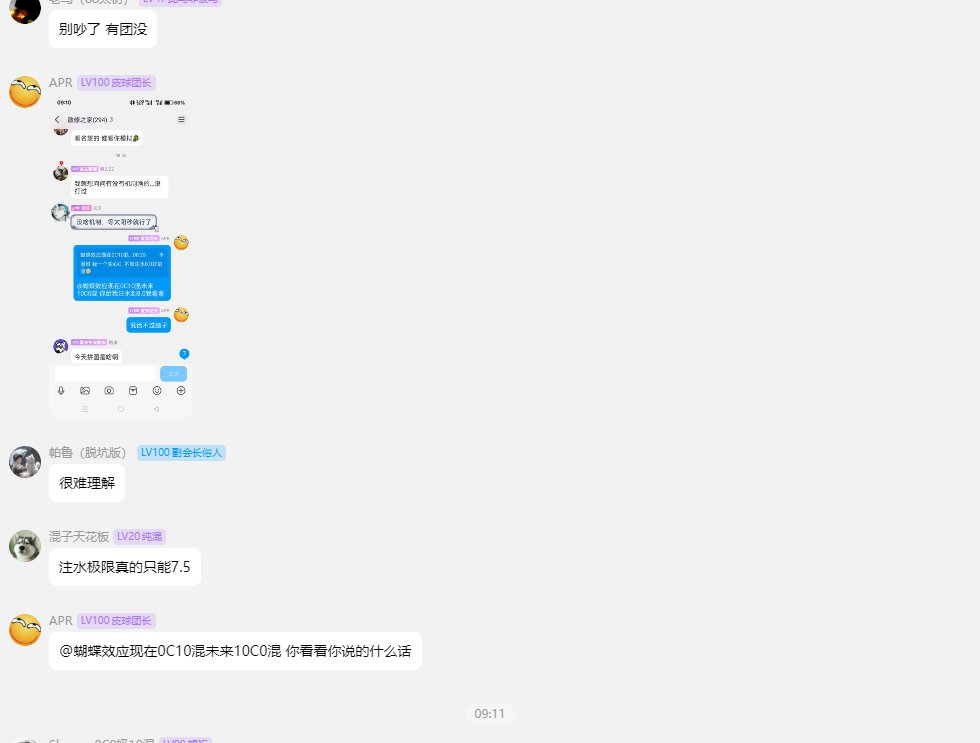The width and height of the screenshot is (980, 743).
Task: Click the username 混子天花板
Action: (x=79, y=536)
